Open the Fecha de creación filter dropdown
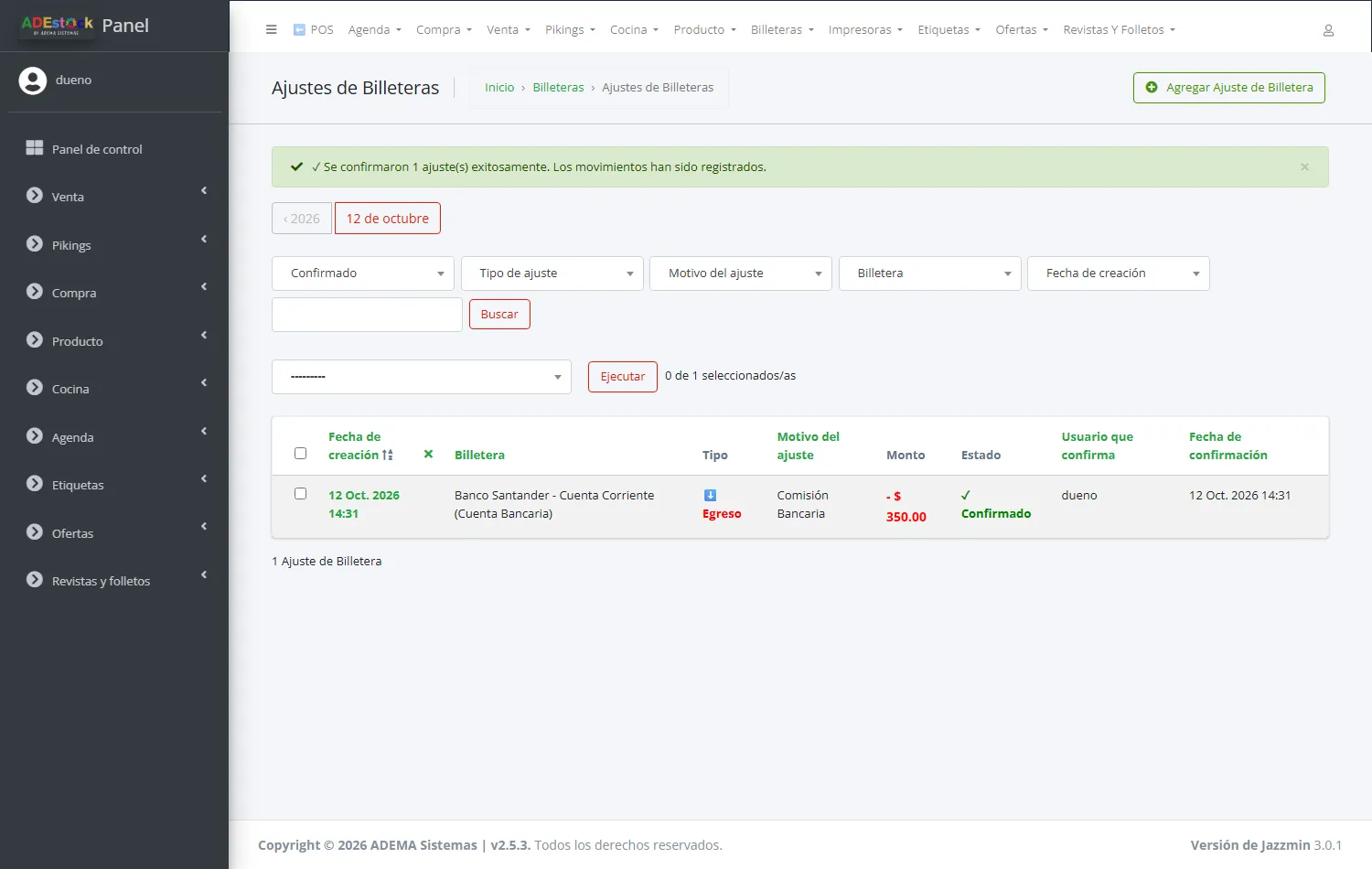Viewport: 1372px width, 869px height. tap(1119, 274)
